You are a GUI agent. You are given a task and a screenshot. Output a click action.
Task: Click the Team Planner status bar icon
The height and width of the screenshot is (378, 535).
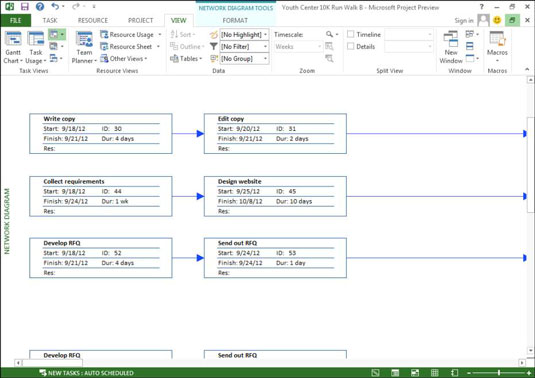[415, 373]
